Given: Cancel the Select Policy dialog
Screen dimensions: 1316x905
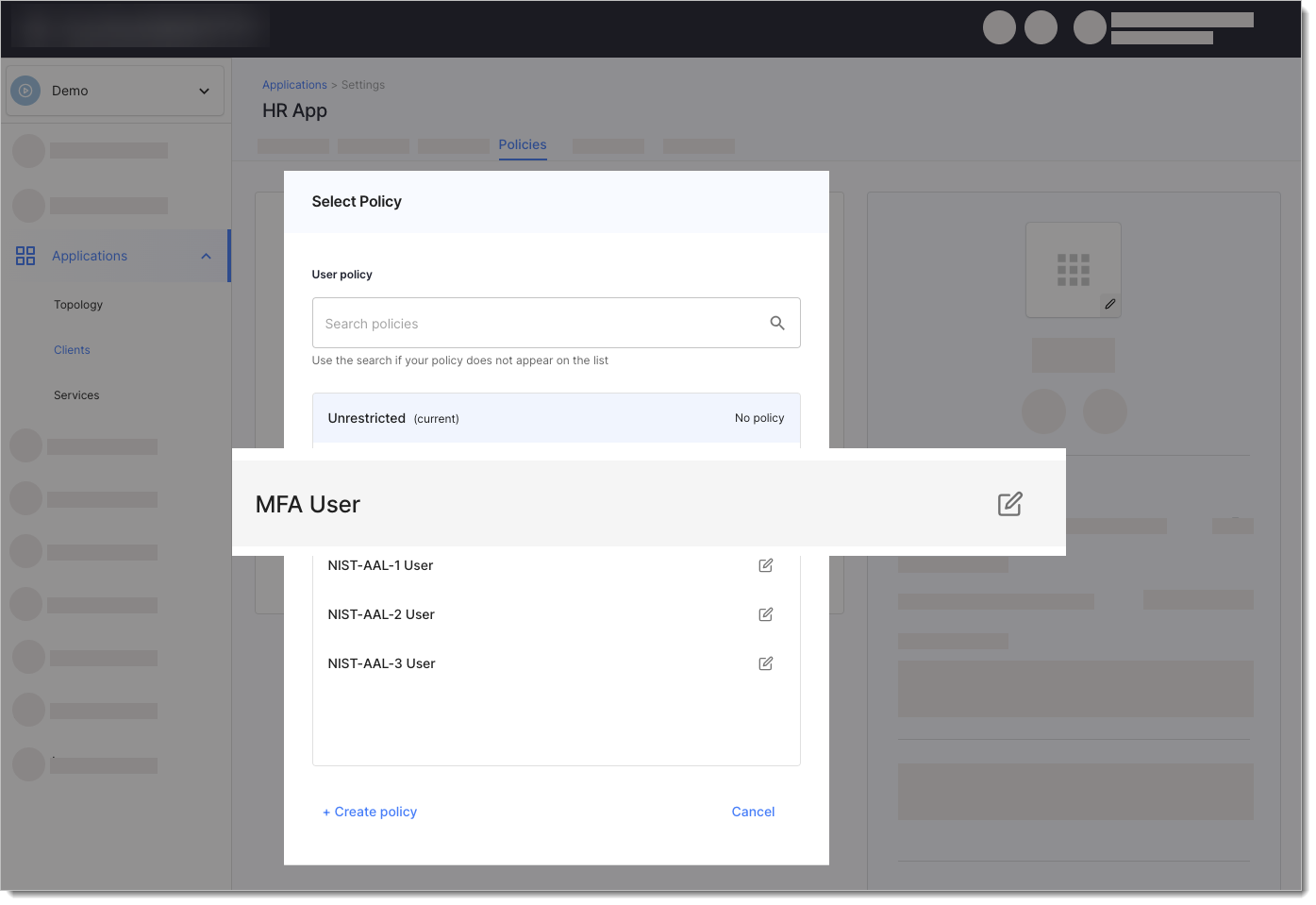Looking at the screenshot, I should [x=753, y=812].
